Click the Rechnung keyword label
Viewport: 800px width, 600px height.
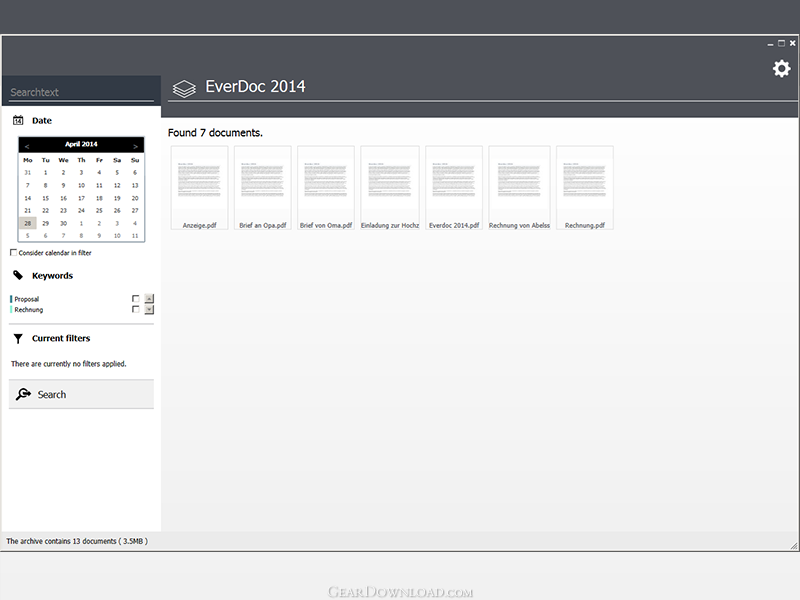click(x=29, y=310)
